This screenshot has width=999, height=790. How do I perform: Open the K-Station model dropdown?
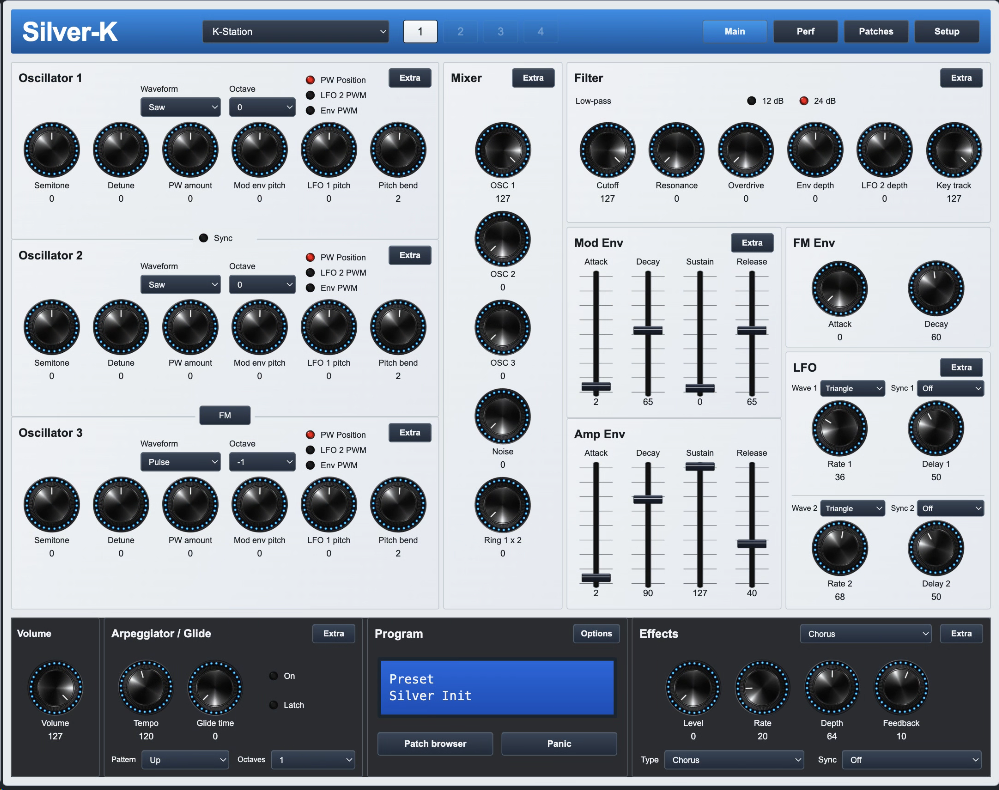296,31
